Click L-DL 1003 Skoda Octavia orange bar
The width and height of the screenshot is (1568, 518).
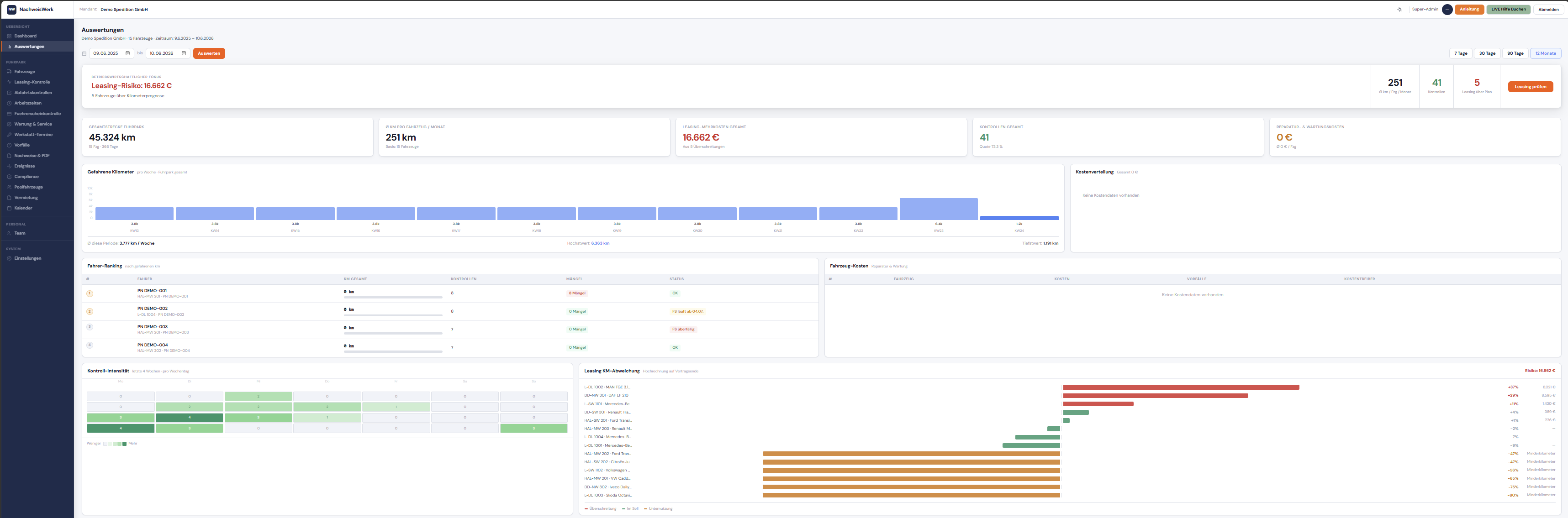tap(911, 496)
